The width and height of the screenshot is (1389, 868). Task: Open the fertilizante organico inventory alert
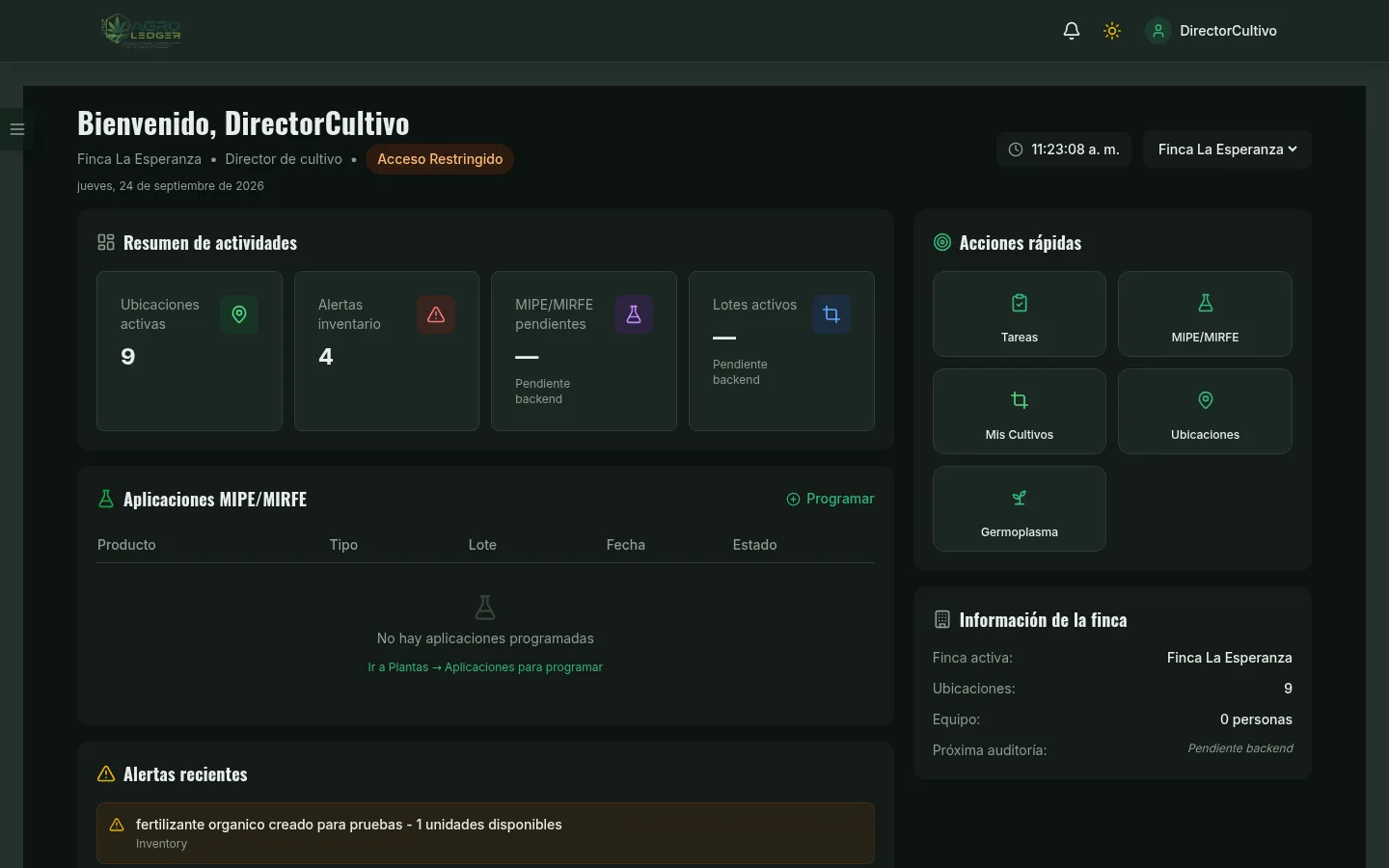point(485,833)
